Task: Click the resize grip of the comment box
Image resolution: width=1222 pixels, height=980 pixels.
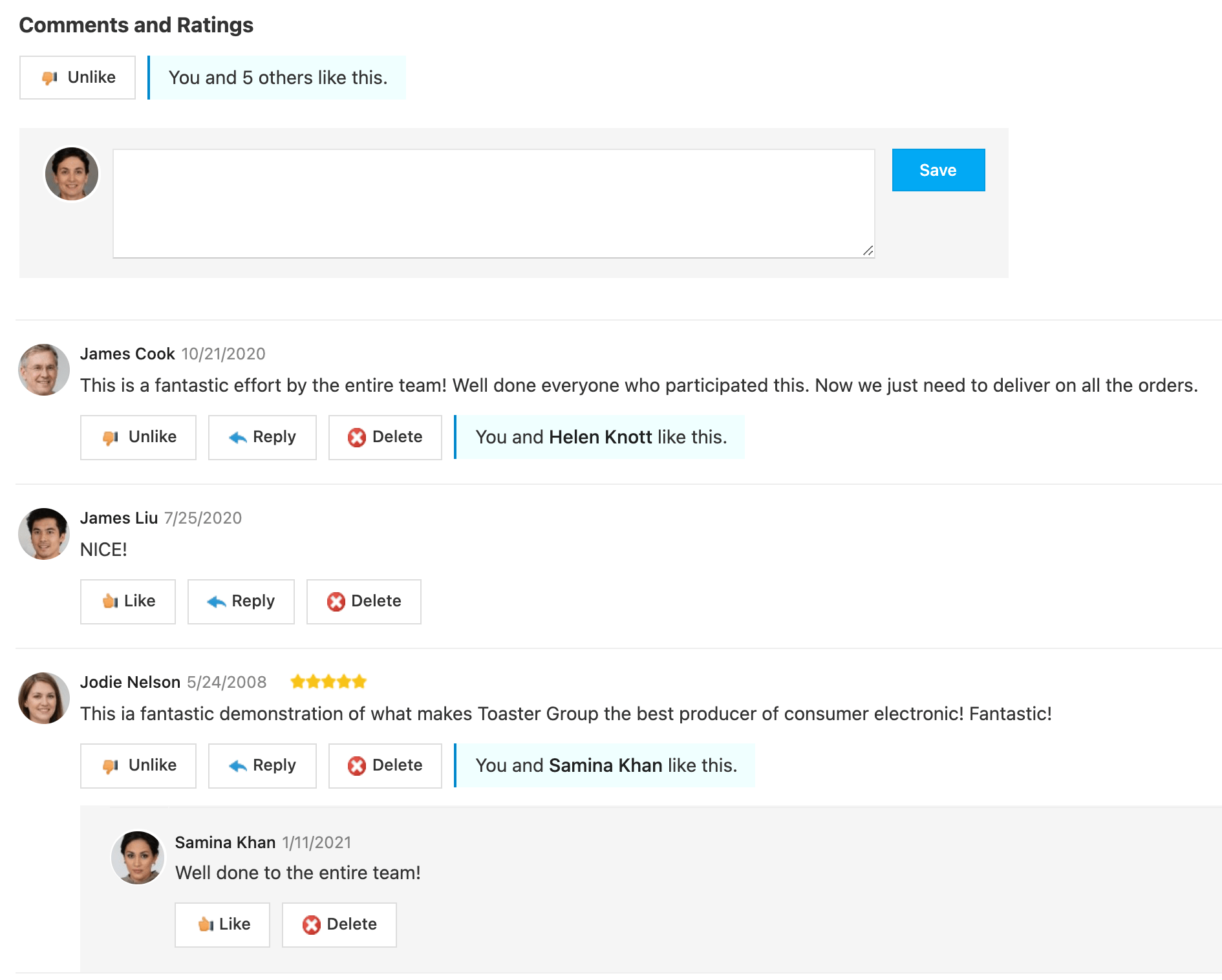Action: [868, 251]
